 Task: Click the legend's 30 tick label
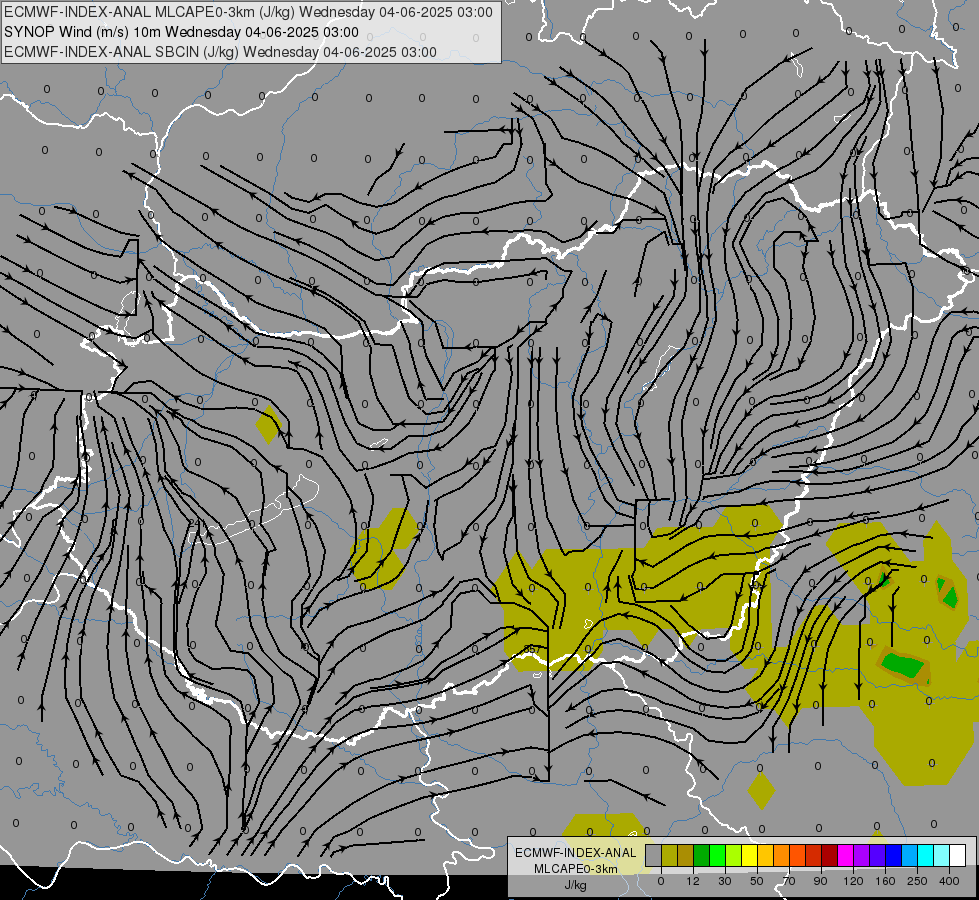pyautogui.click(x=725, y=881)
